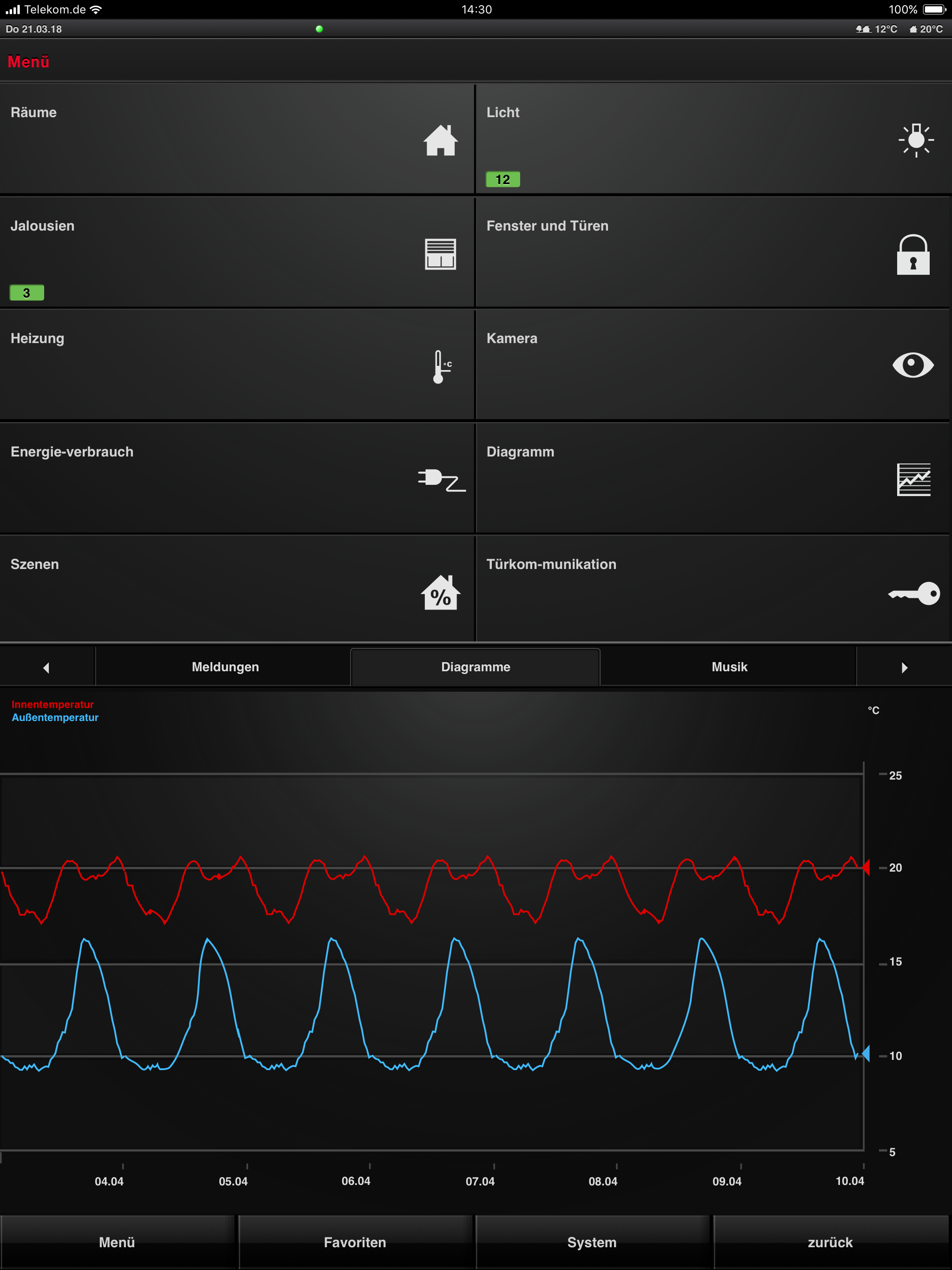Tap the Türkom-munikation key icon
952x1270 pixels.
pos(914,593)
